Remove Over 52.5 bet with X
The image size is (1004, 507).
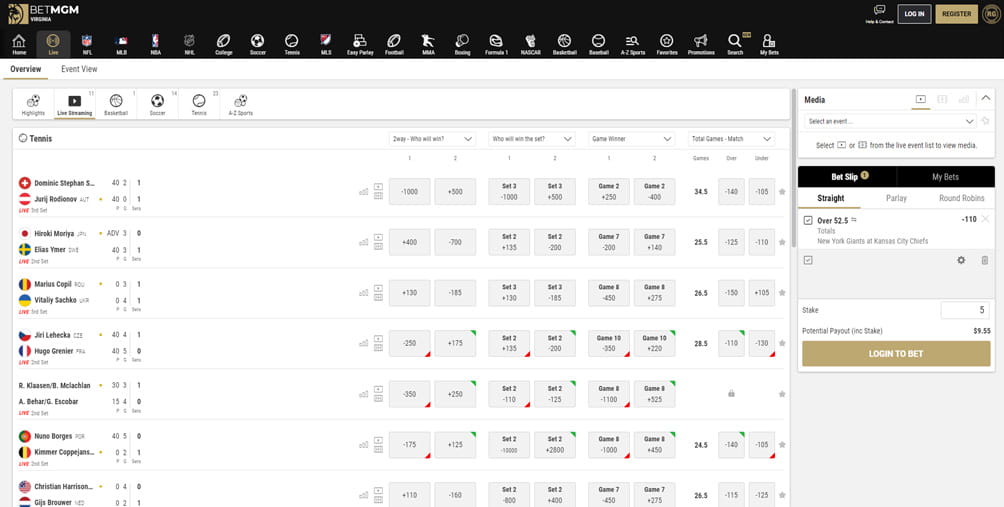[x=985, y=220]
